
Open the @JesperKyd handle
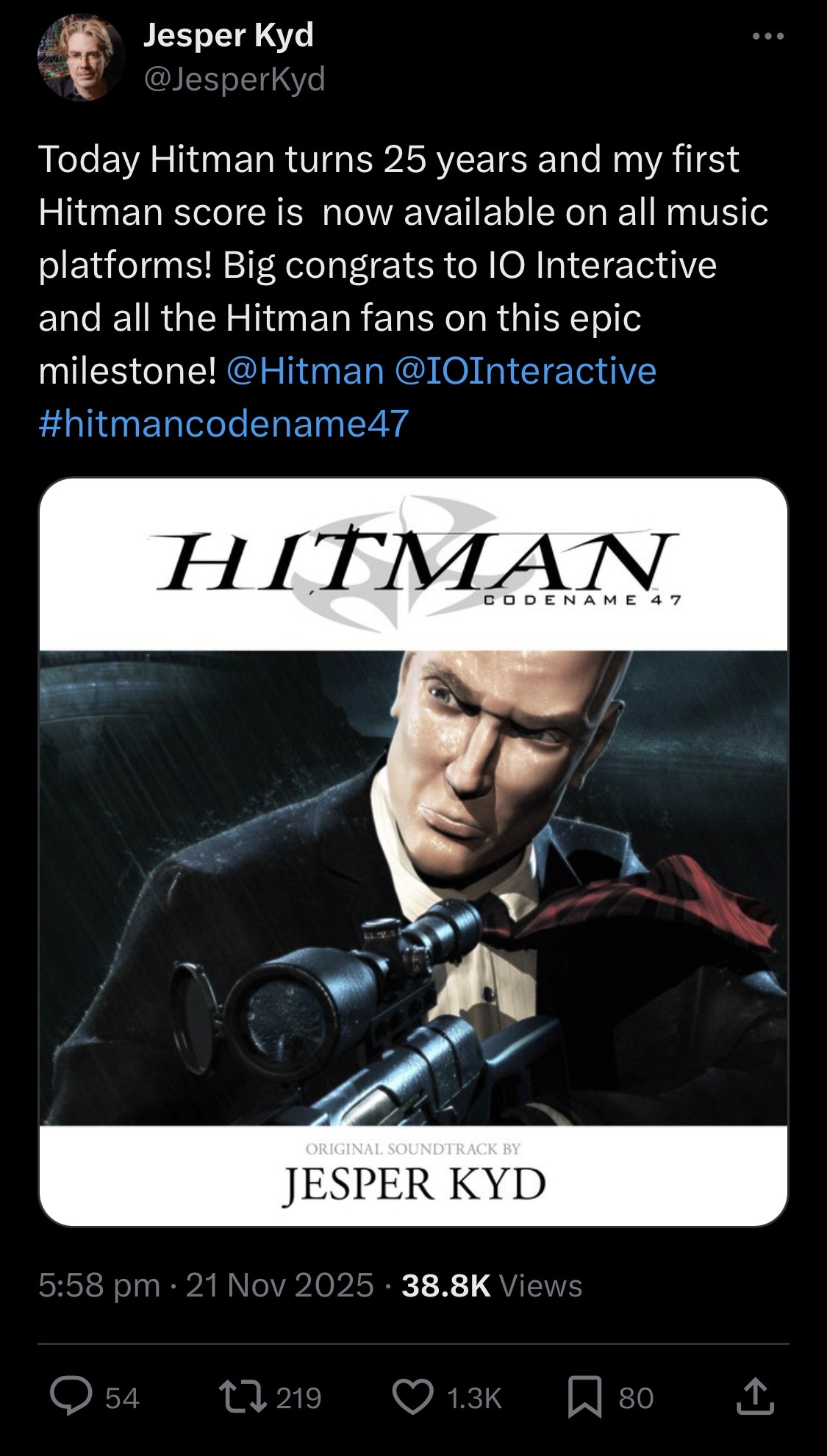tap(235, 79)
